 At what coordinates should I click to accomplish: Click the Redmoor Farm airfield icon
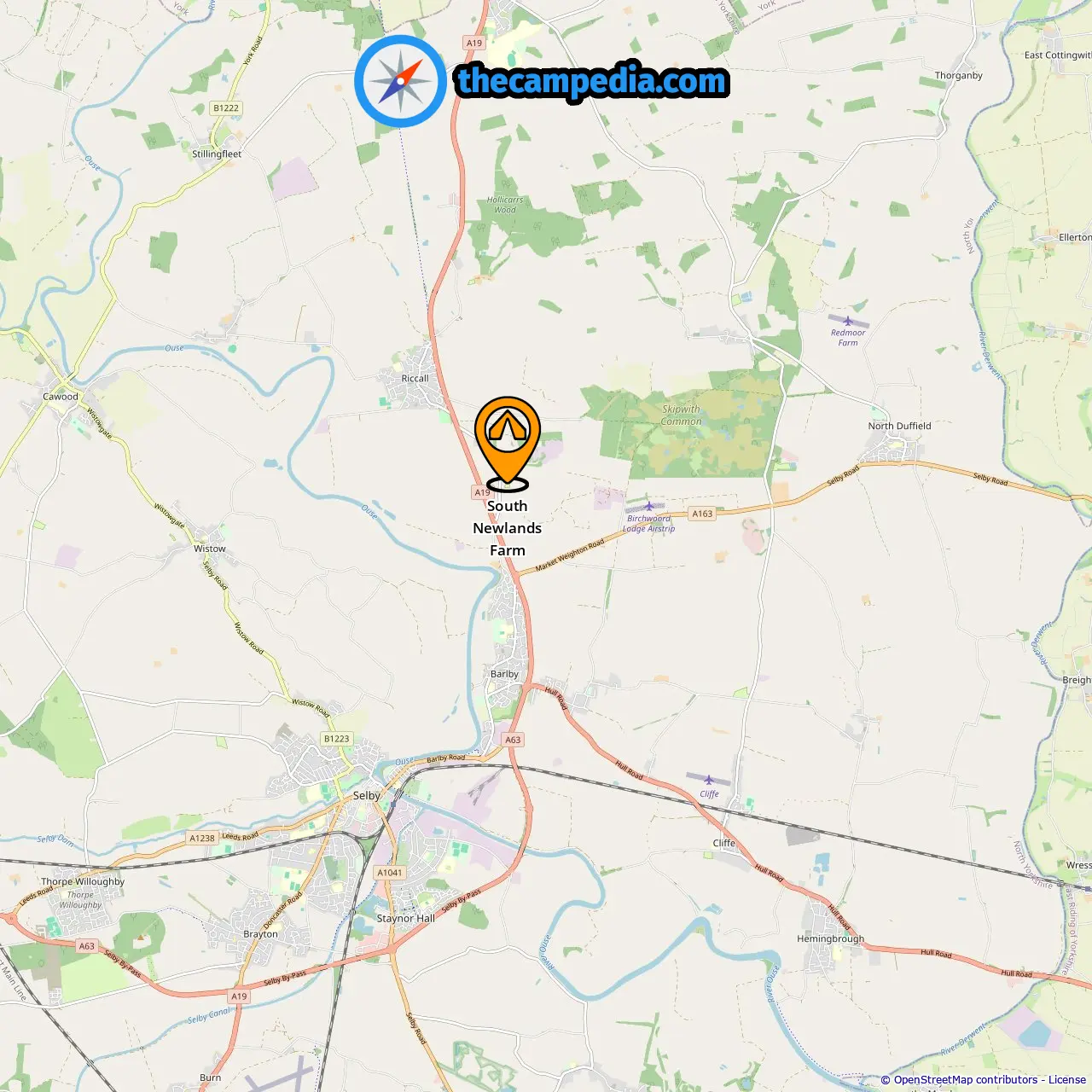[847, 321]
